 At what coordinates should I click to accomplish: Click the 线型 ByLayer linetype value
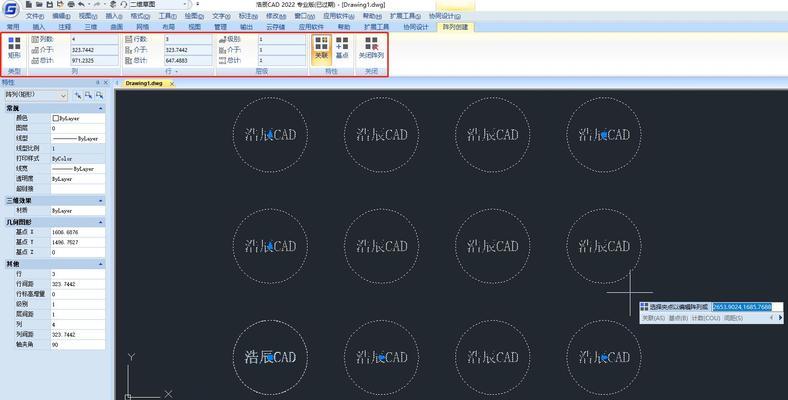click(77, 138)
